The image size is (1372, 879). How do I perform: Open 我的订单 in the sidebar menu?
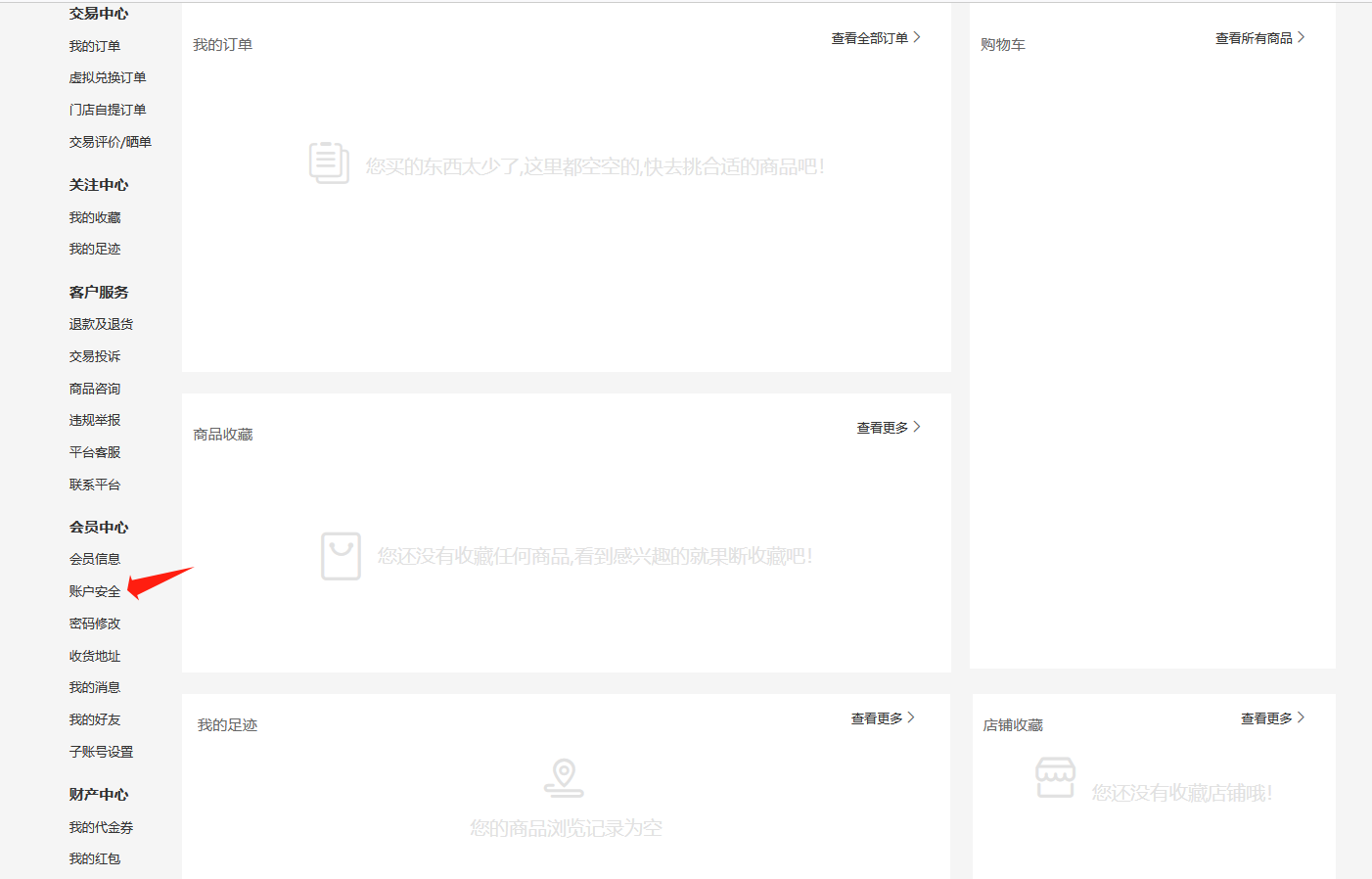pyautogui.click(x=95, y=46)
